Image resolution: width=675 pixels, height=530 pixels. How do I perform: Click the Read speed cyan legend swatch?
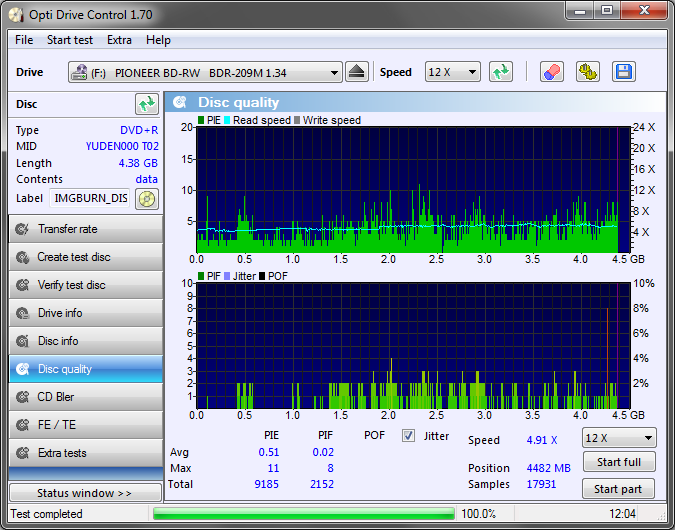click(x=227, y=120)
